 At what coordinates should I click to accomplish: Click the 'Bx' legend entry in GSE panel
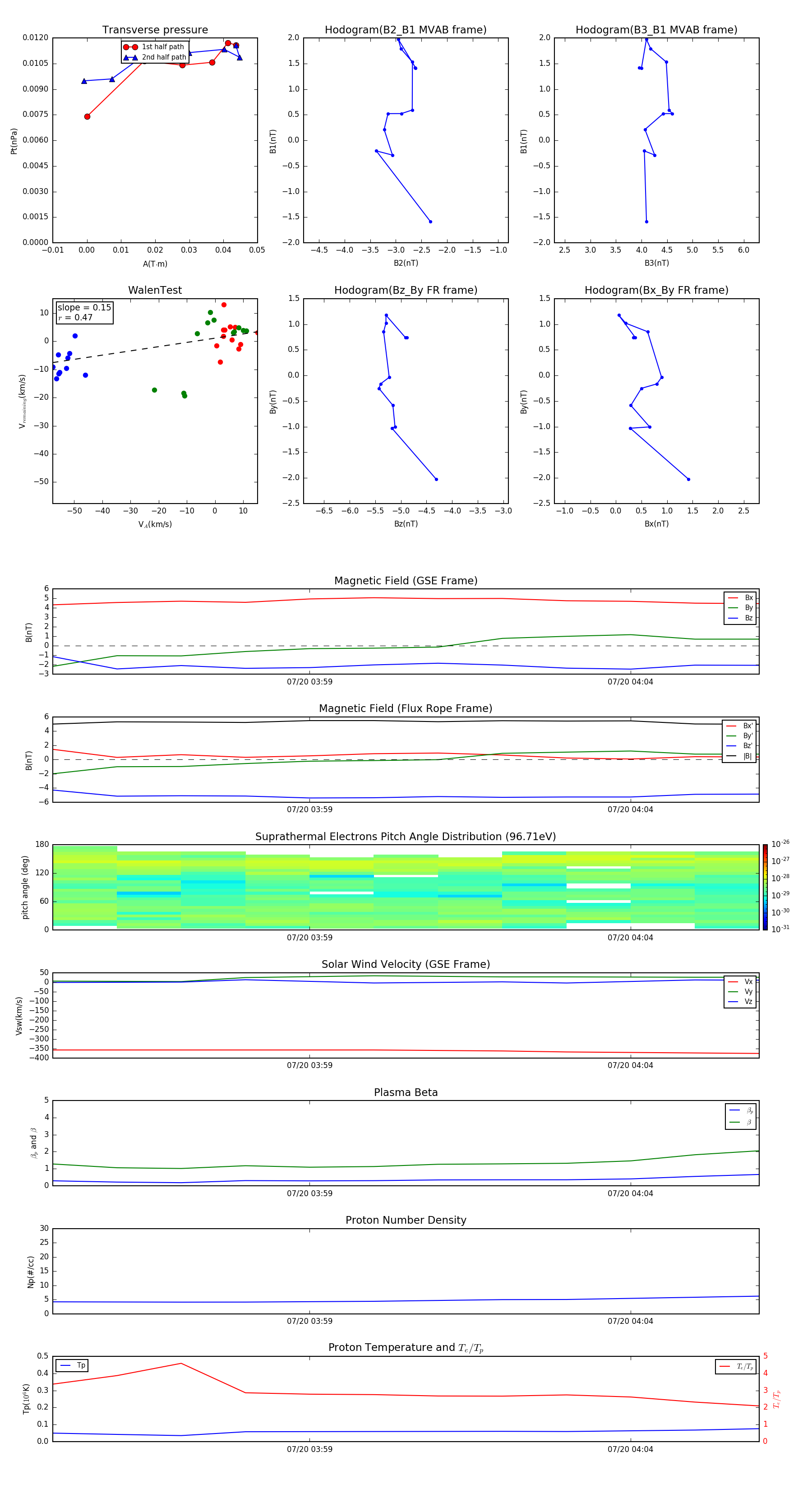pyautogui.click(x=740, y=598)
